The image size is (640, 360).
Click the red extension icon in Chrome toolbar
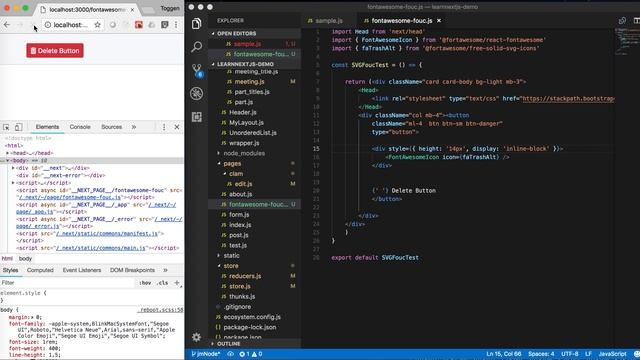pos(139,25)
